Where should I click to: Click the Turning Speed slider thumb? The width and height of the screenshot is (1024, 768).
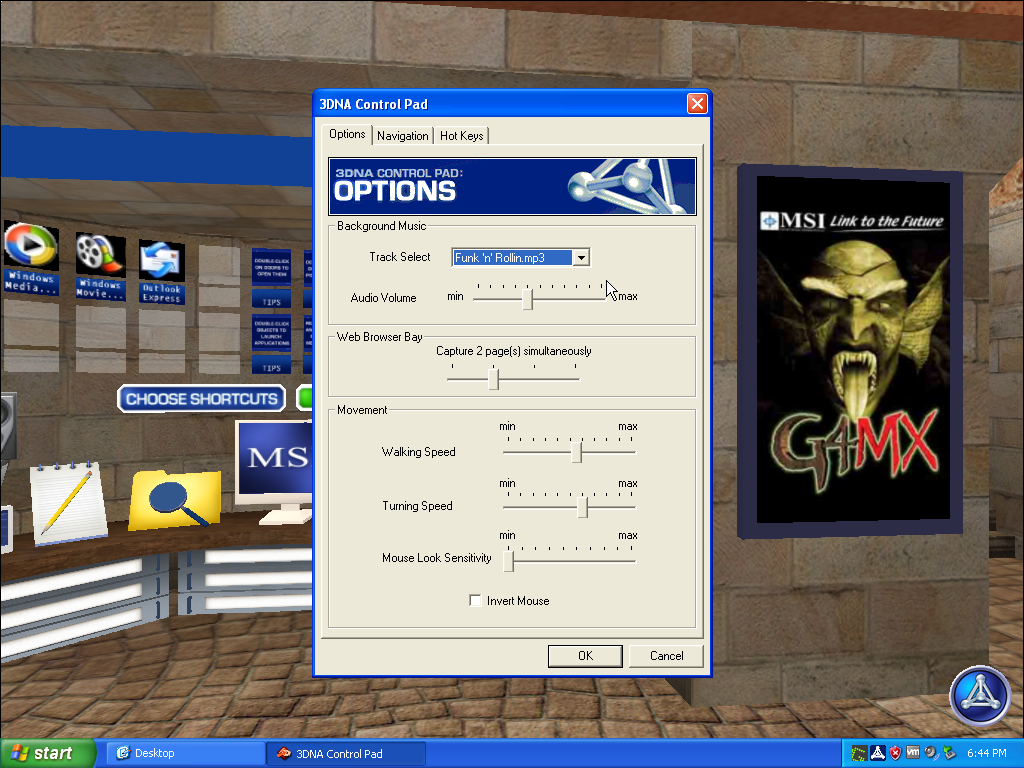583,507
